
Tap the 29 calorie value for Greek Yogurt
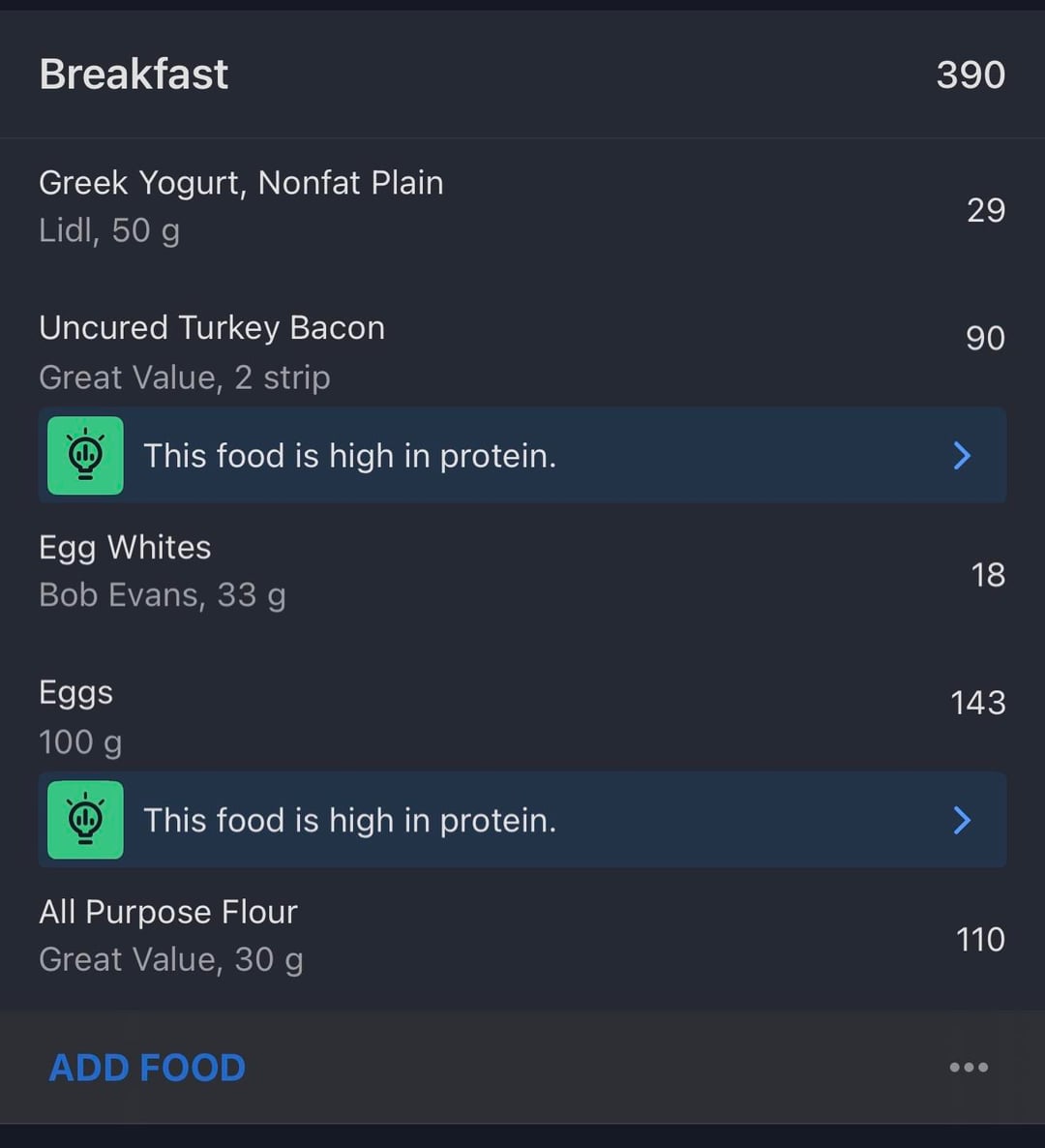pyautogui.click(x=985, y=210)
